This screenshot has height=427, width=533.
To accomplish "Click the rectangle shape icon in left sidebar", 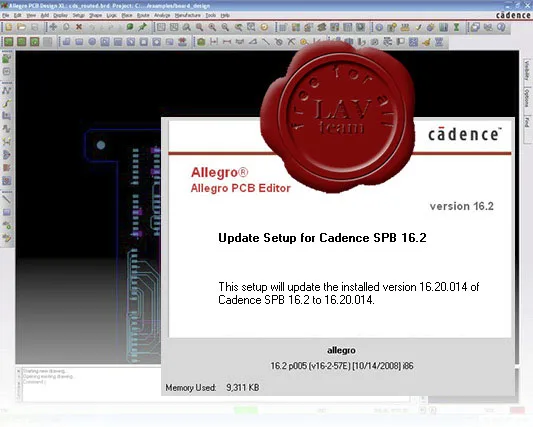I will (x=6, y=212).
